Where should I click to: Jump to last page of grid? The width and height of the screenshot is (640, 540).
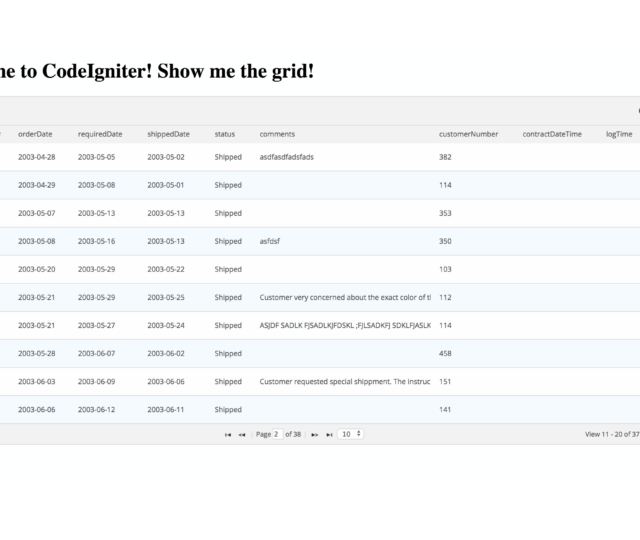pos(329,435)
